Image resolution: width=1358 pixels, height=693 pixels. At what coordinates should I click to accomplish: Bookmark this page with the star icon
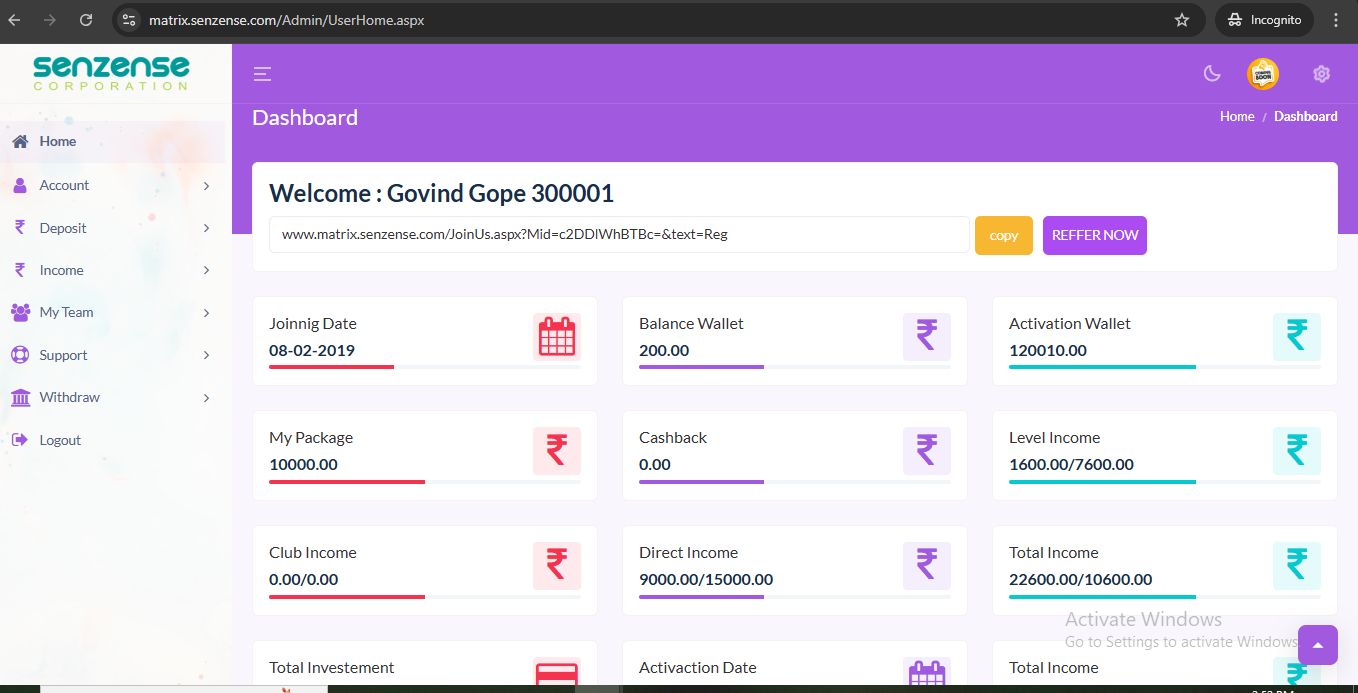pyautogui.click(x=1182, y=20)
